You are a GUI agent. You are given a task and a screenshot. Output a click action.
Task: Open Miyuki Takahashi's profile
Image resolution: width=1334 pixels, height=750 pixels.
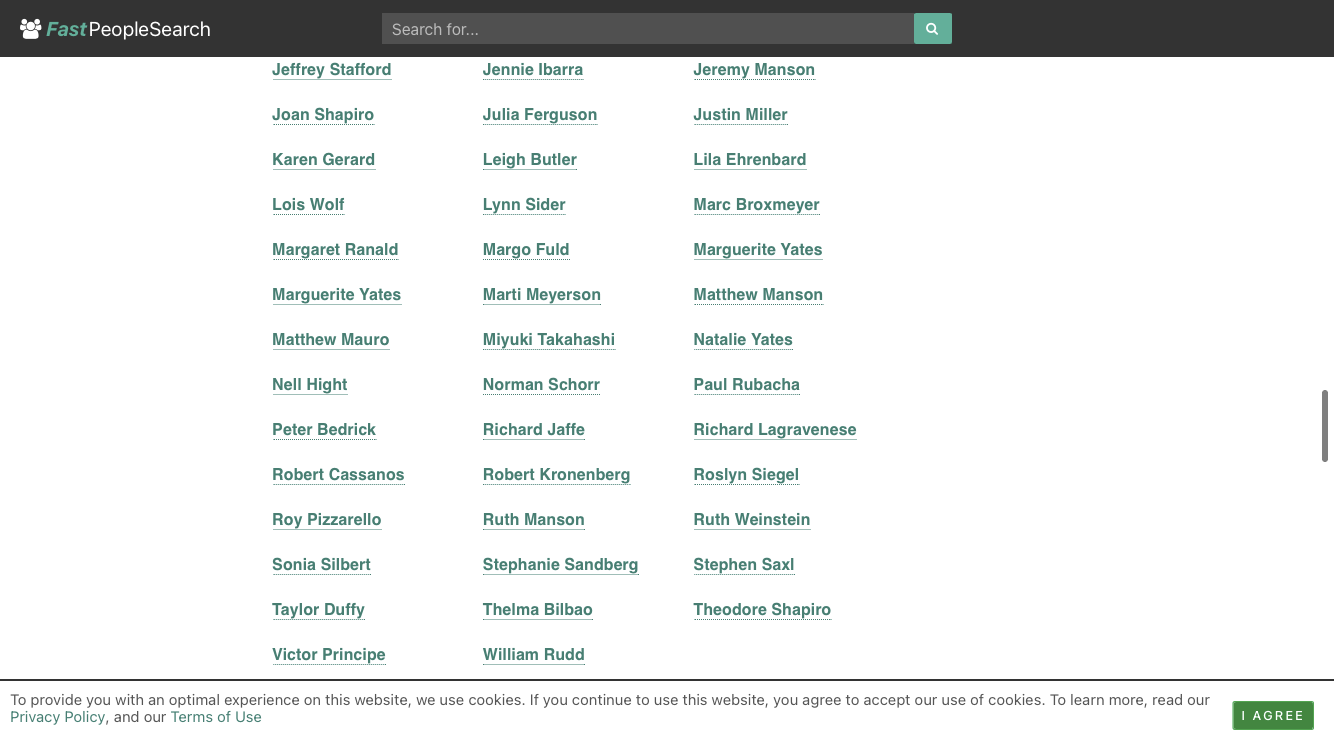click(549, 339)
